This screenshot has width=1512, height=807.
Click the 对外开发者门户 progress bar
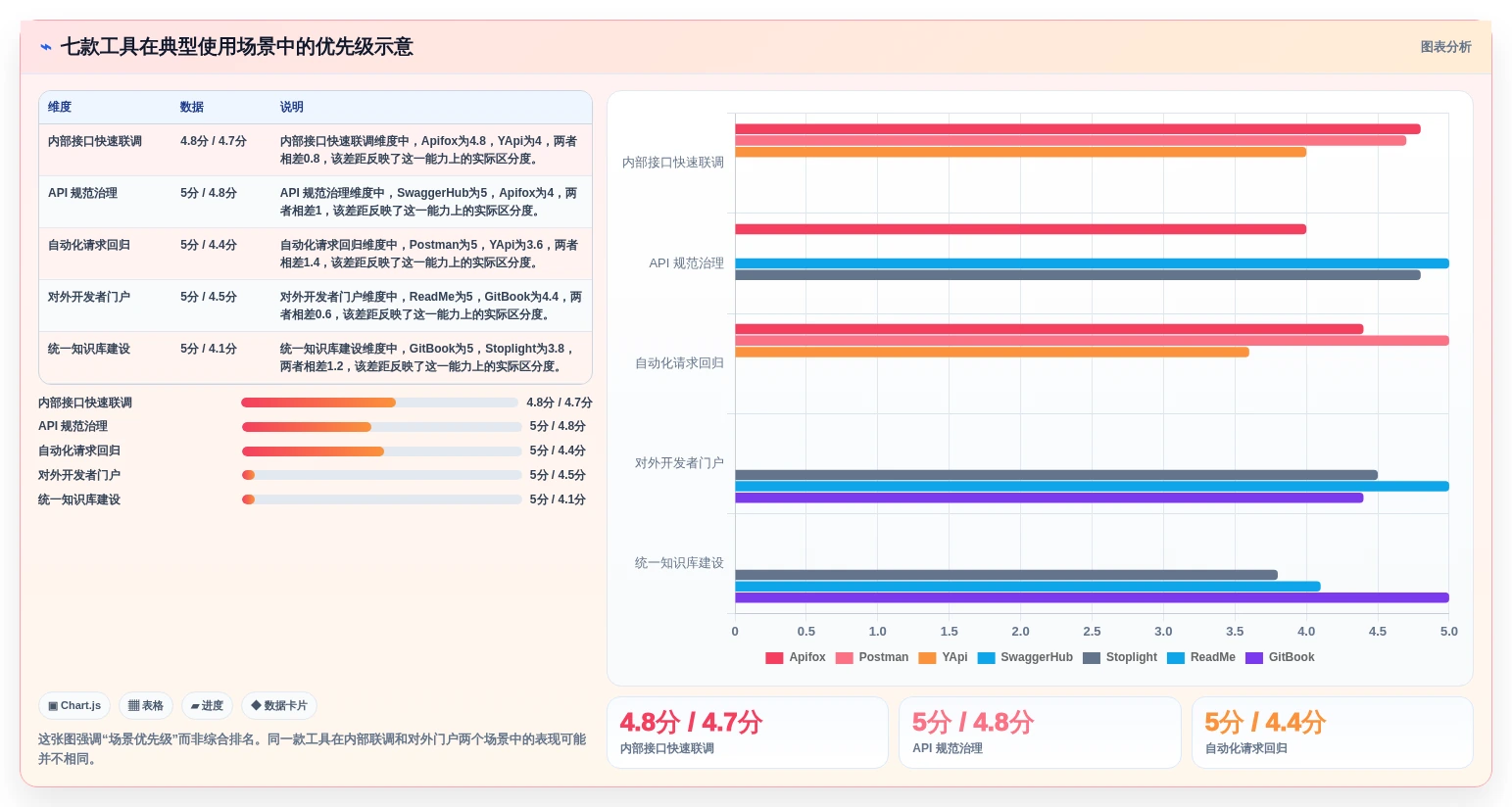tap(381, 475)
